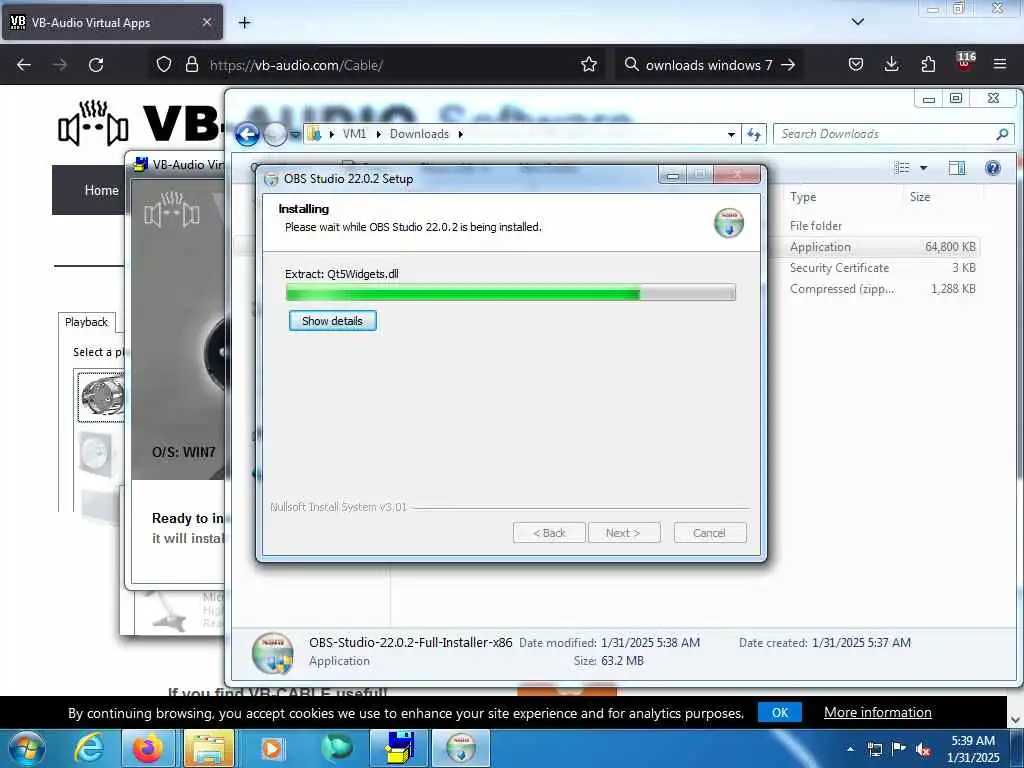Submit the search with arrow button
Viewport: 1024px width, 768px height.
click(788, 65)
